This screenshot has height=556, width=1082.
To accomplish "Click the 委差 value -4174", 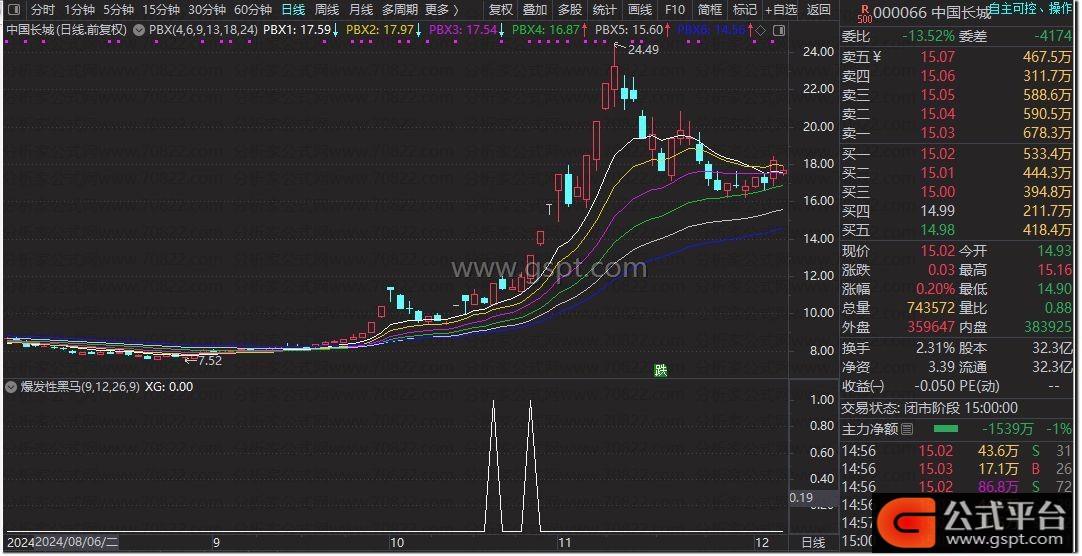I will [1053, 37].
